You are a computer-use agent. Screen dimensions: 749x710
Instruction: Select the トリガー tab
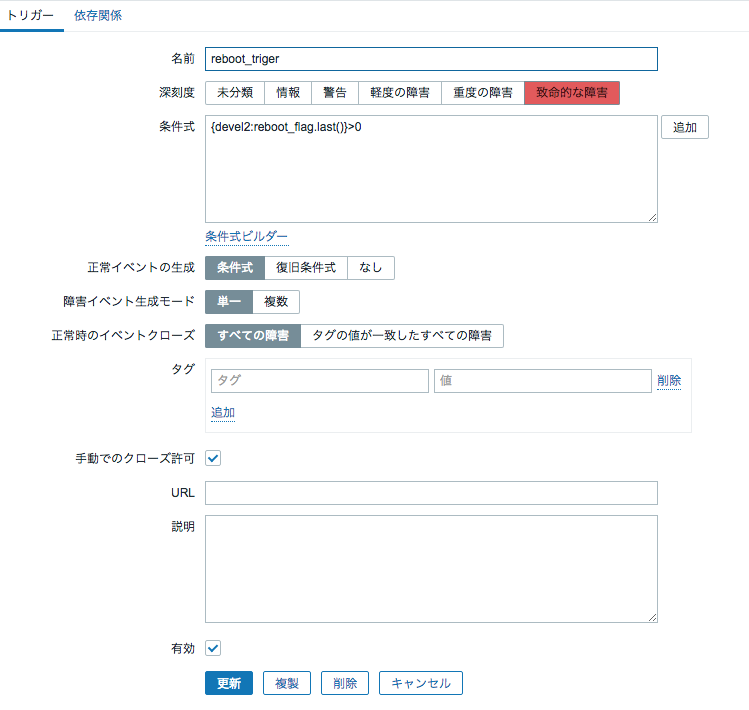coord(30,15)
